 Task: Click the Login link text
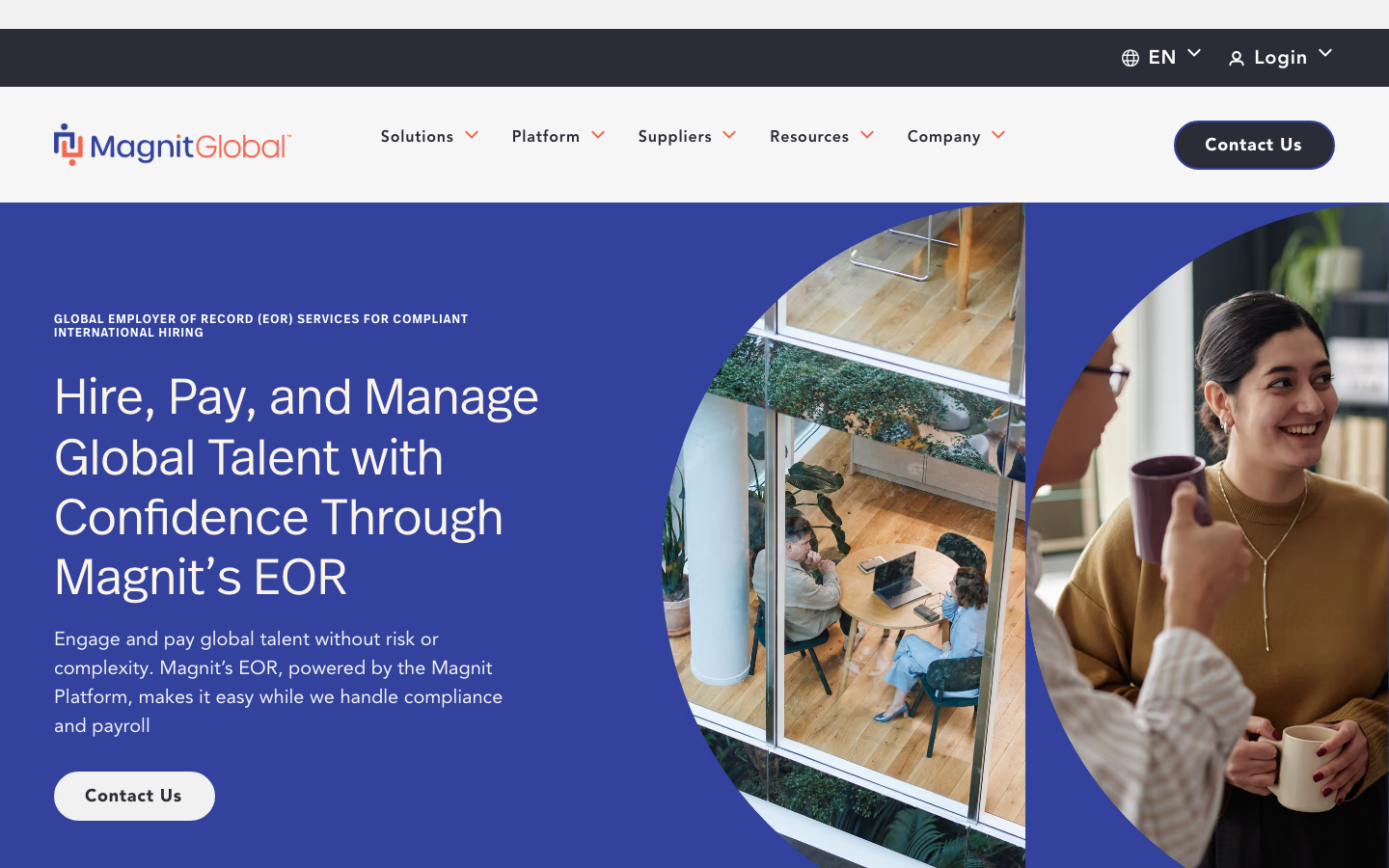point(1281,58)
